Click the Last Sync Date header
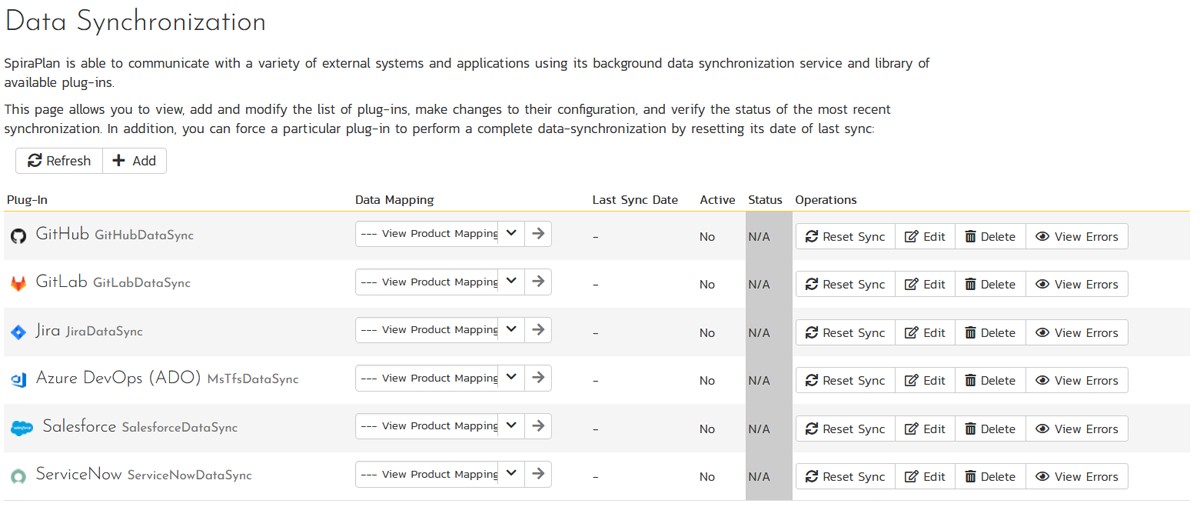The height and width of the screenshot is (507, 1200). point(635,200)
